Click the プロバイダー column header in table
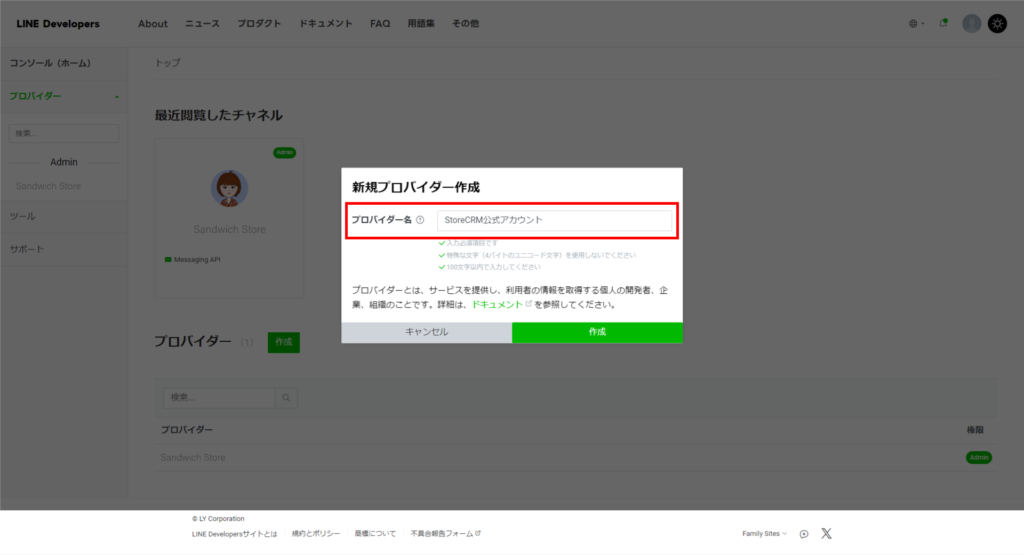1024x555 pixels. tap(187, 430)
